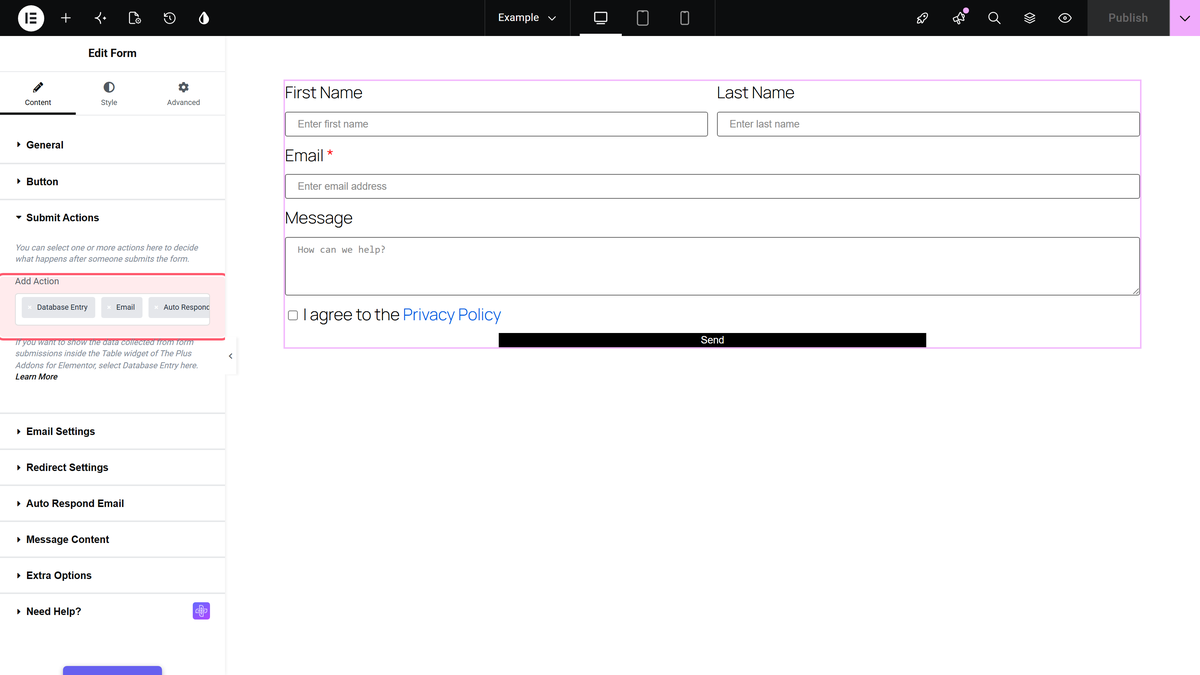Click the First Name field label
1200x675 pixels.
324,93
